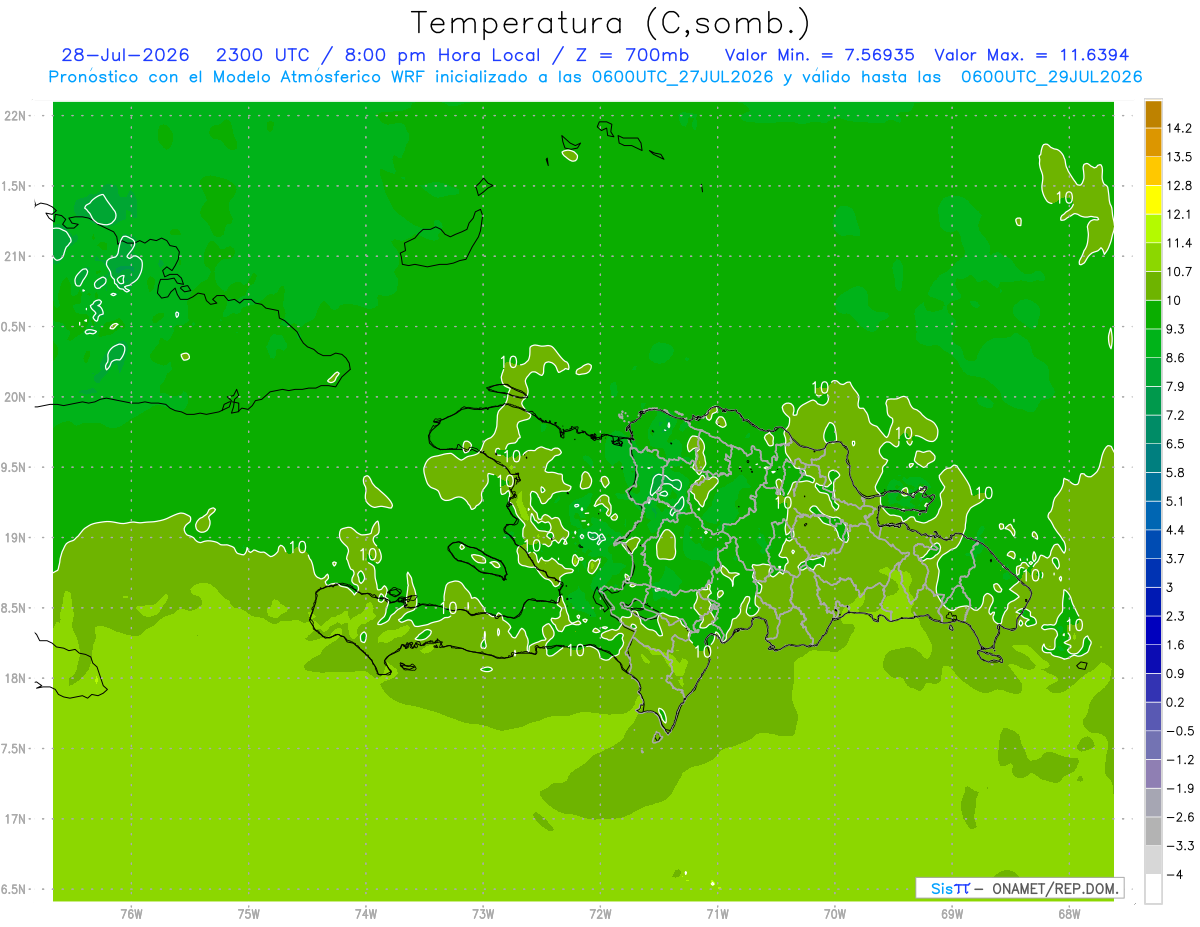
Task: Click the '17N' latitude label
Action: pos(14,820)
